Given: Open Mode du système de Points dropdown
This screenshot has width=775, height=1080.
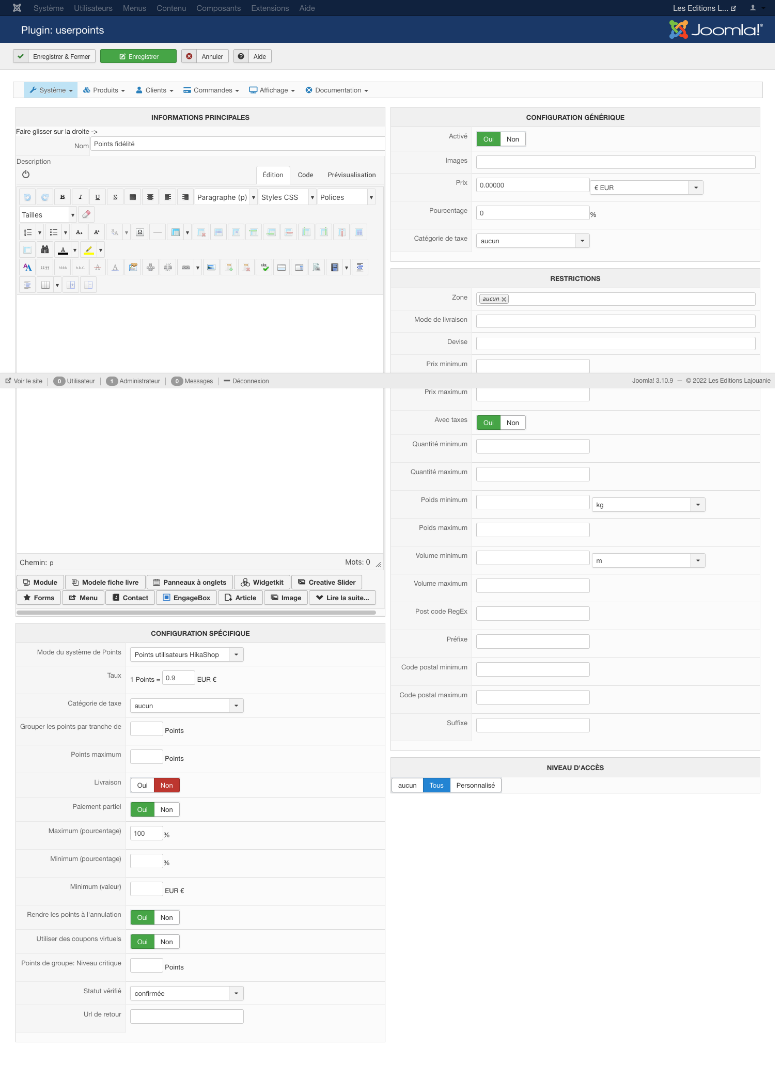Looking at the screenshot, I should 187,654.
